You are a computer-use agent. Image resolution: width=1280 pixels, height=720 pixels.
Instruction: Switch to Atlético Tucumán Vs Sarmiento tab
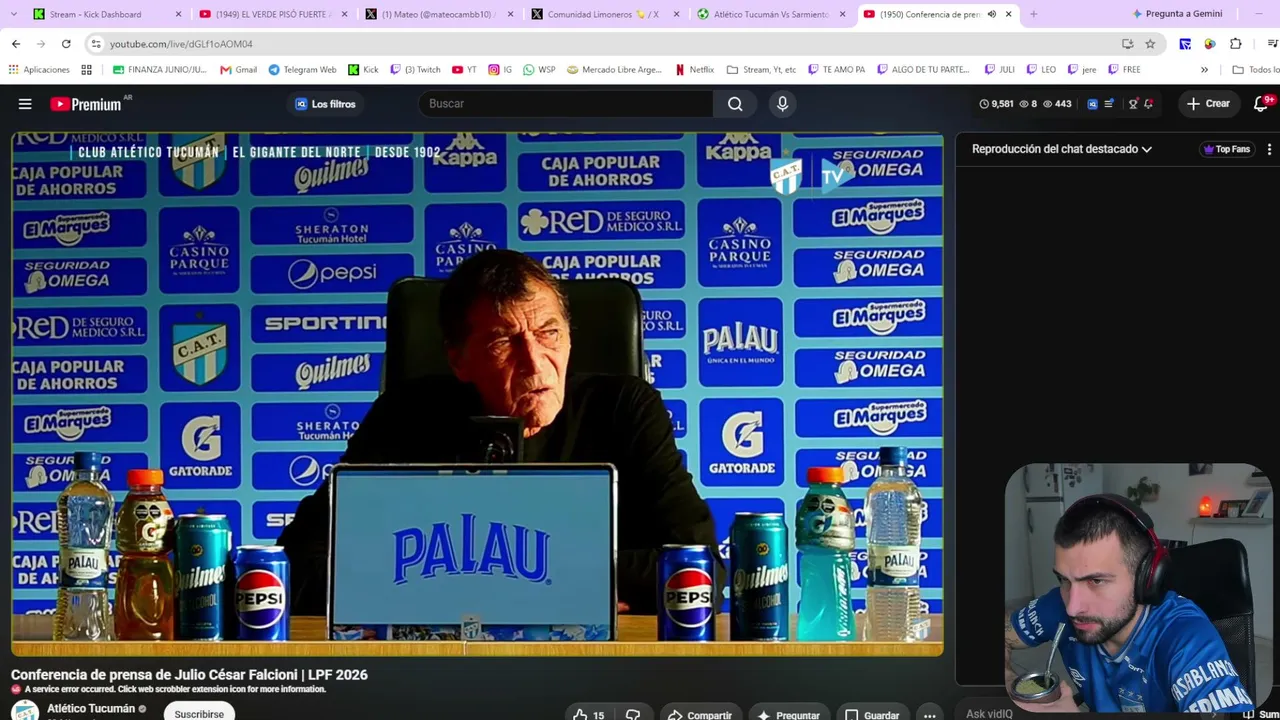[x=770, y=14]
